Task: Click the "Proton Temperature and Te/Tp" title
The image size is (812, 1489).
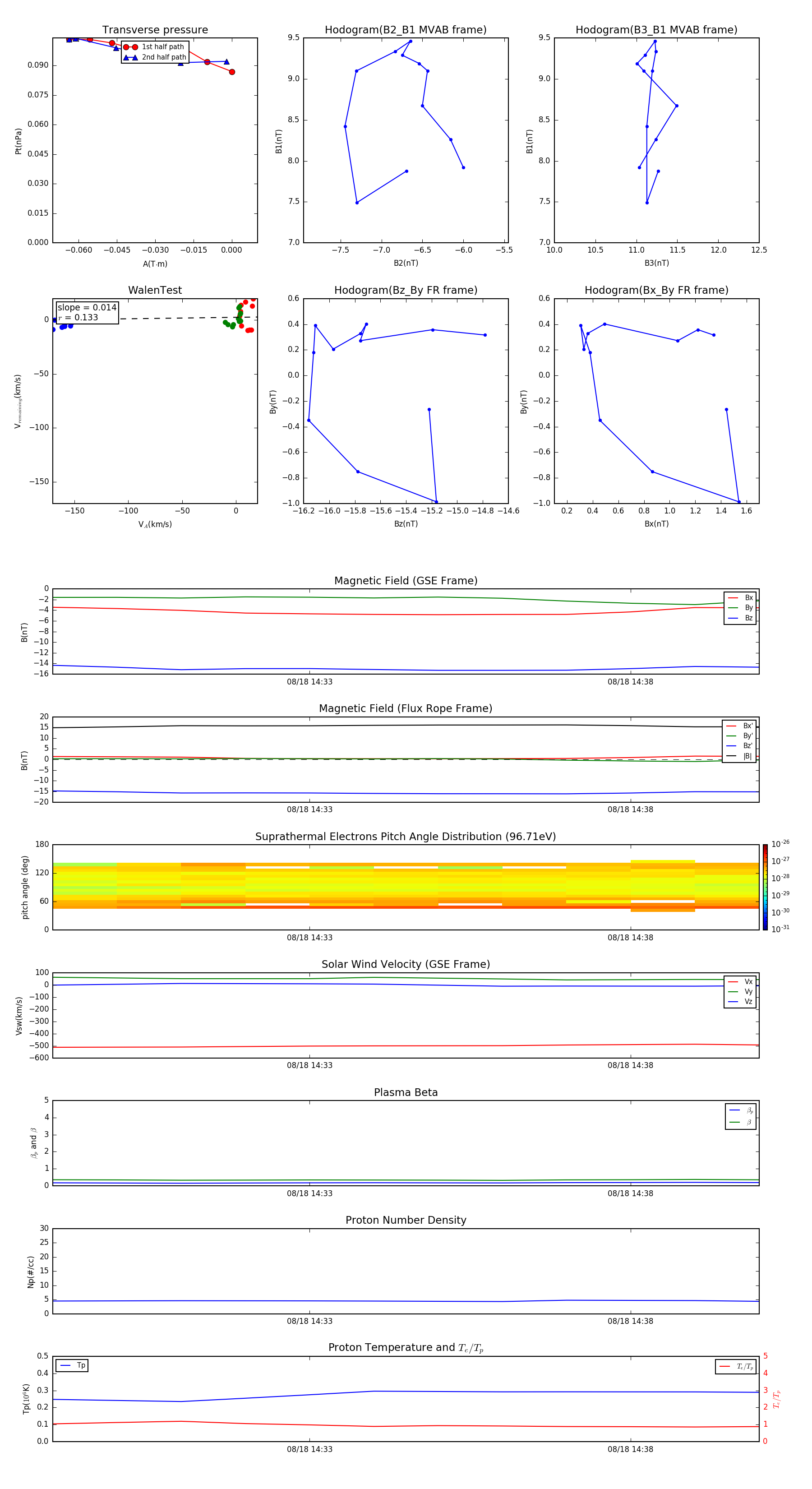Action: coord(406,1348)
